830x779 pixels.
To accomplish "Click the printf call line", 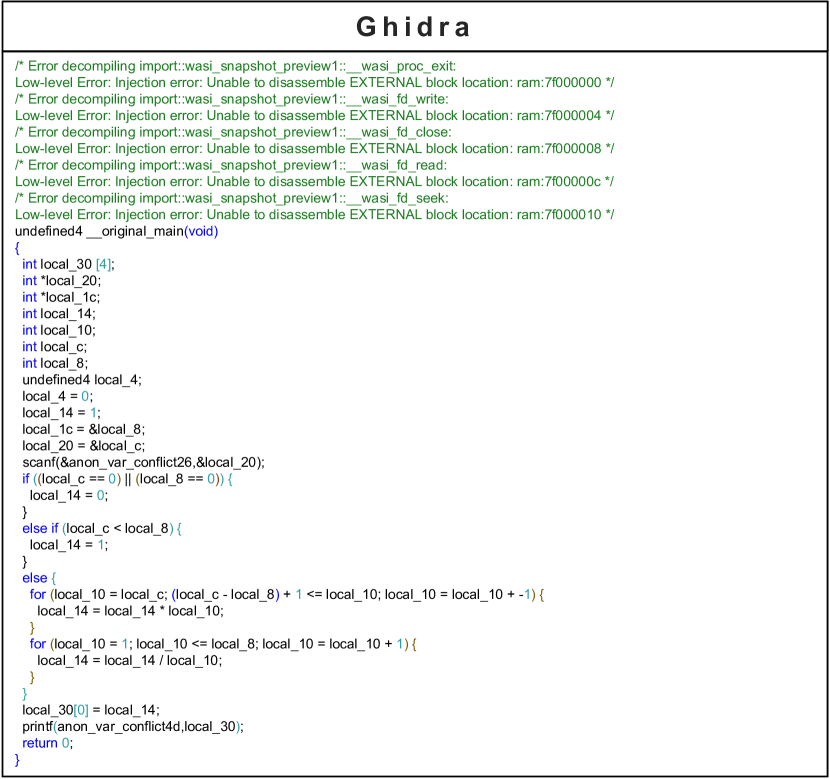I will pos(133,726).
